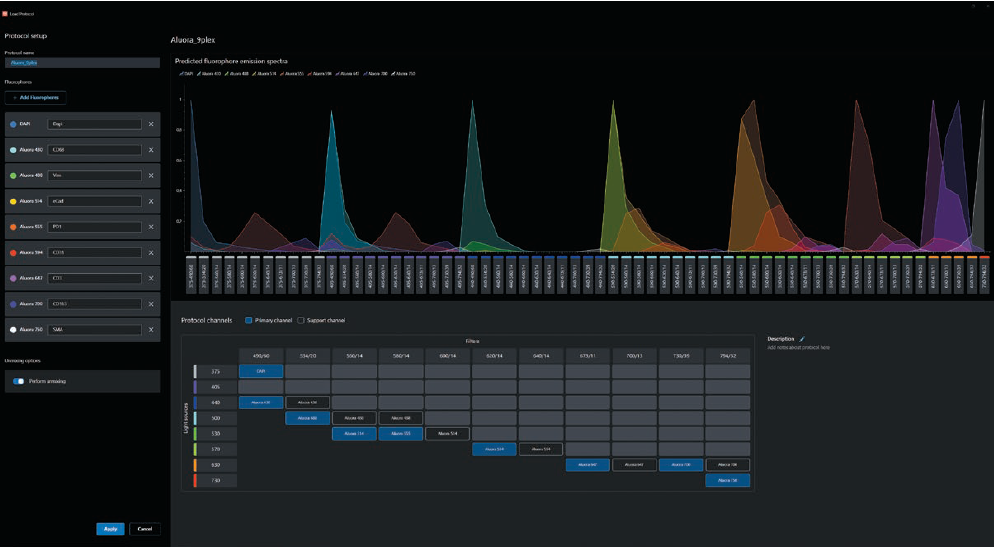Select the 375 light source row header
Screen dimensions: 994x547
[x=216, y=371]
